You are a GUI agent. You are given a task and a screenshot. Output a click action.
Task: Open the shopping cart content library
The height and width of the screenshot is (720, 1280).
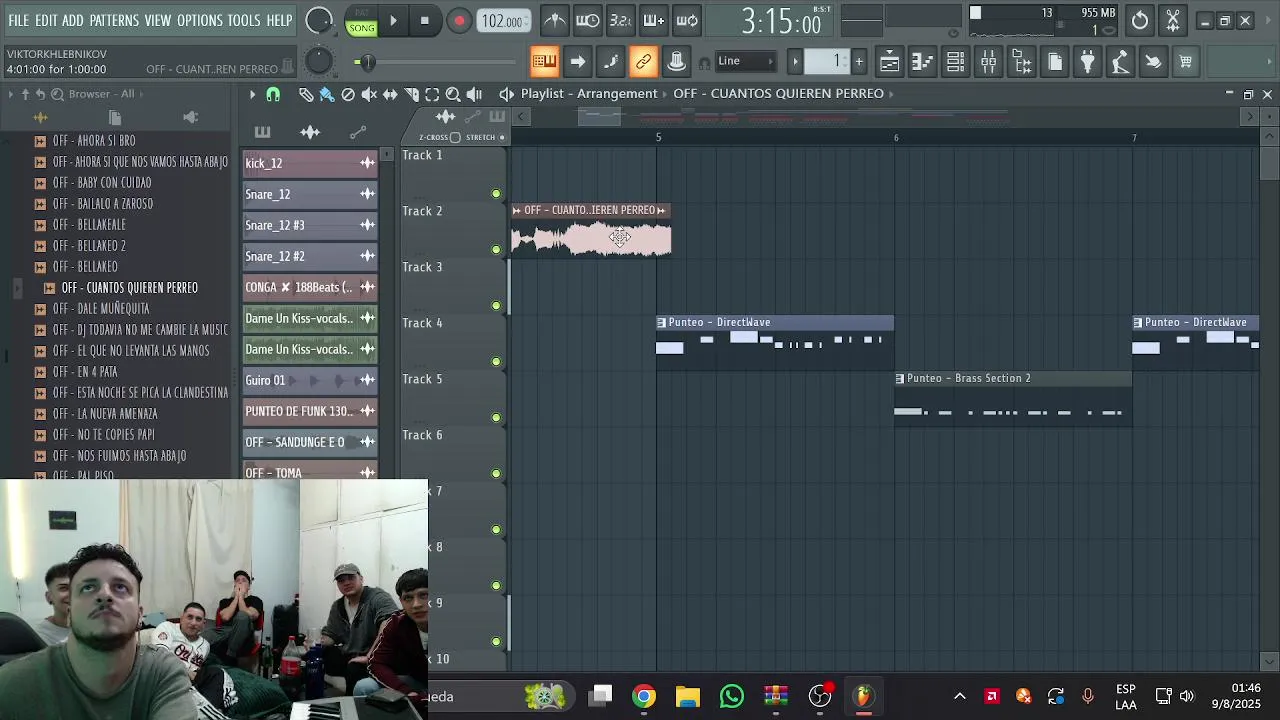point(1186,62)
